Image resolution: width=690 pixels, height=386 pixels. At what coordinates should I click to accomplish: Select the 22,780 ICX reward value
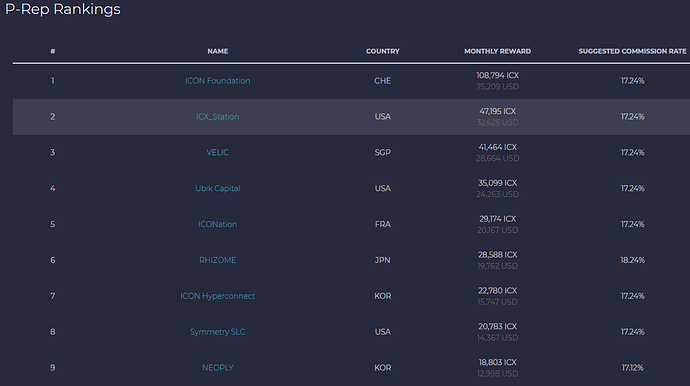point(497,291)
